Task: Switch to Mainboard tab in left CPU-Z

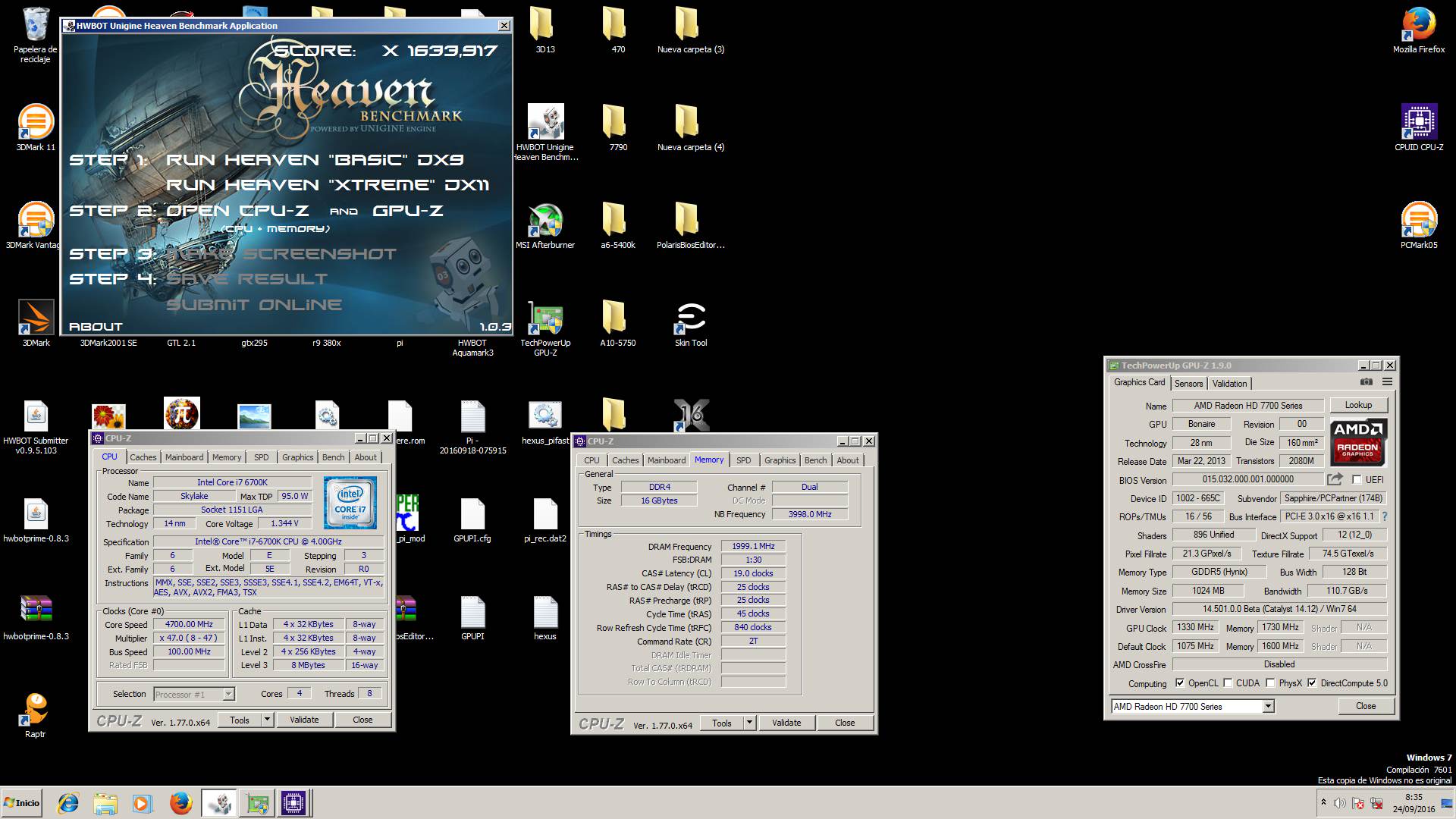Action: (x=184, y=457)
